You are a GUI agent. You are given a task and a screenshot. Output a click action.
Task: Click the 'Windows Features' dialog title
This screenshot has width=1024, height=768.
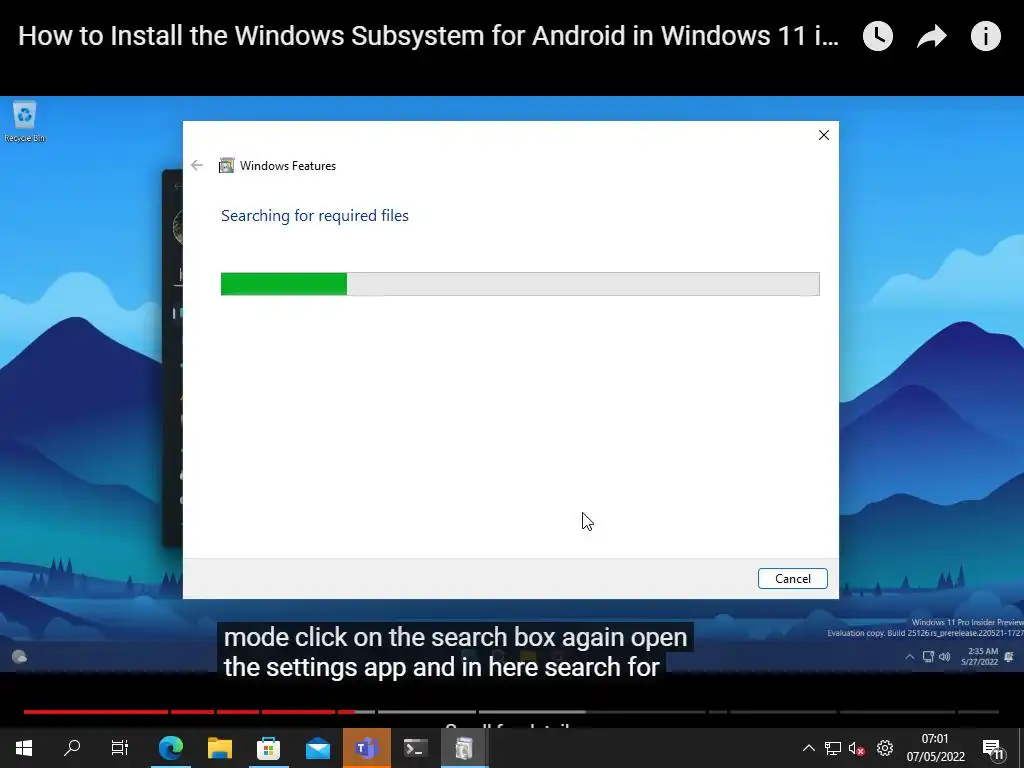tap(287, 166)
